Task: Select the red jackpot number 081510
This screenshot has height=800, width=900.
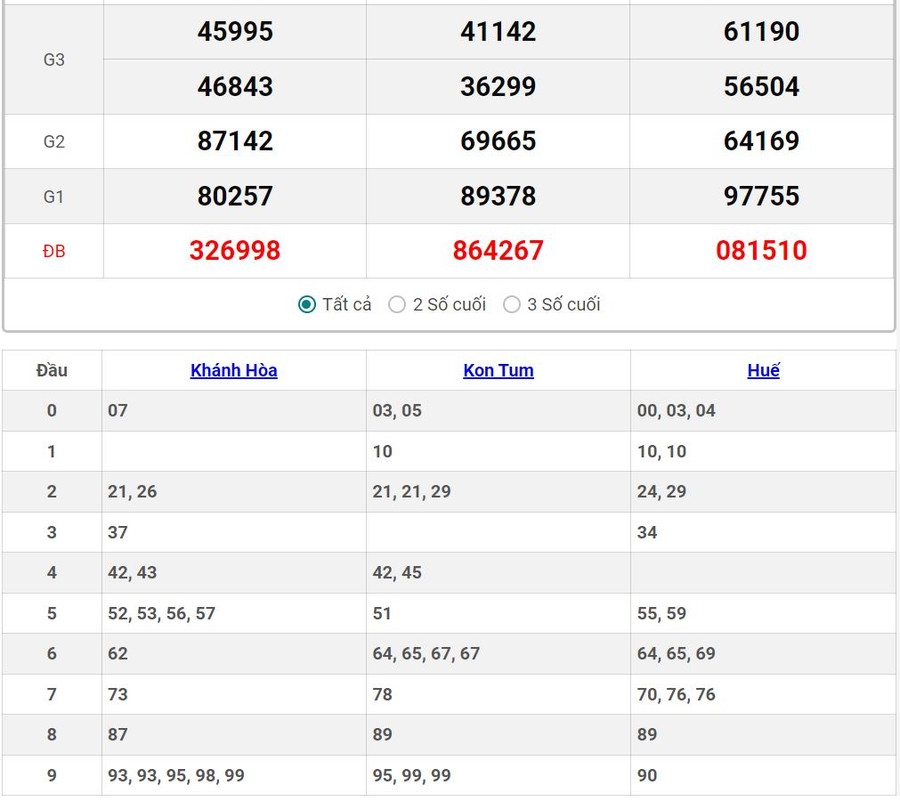Action: [761, 251]
